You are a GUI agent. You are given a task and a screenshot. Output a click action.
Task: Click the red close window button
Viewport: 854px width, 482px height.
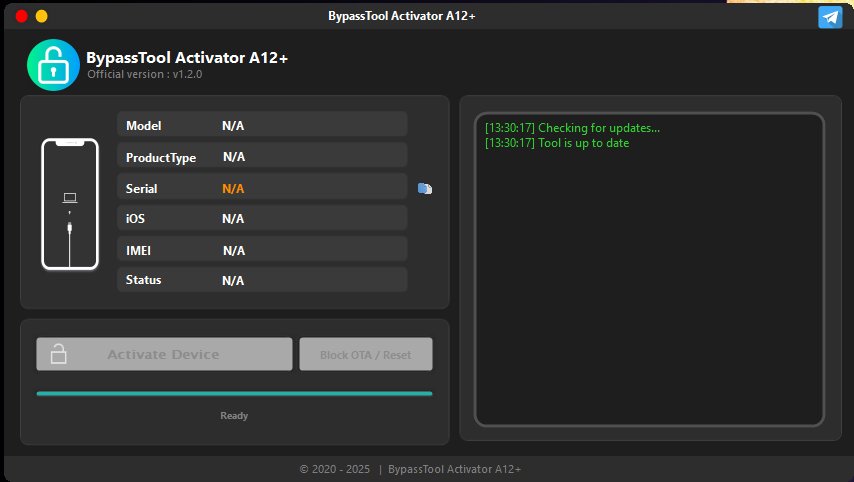click(x=21, y=16)
